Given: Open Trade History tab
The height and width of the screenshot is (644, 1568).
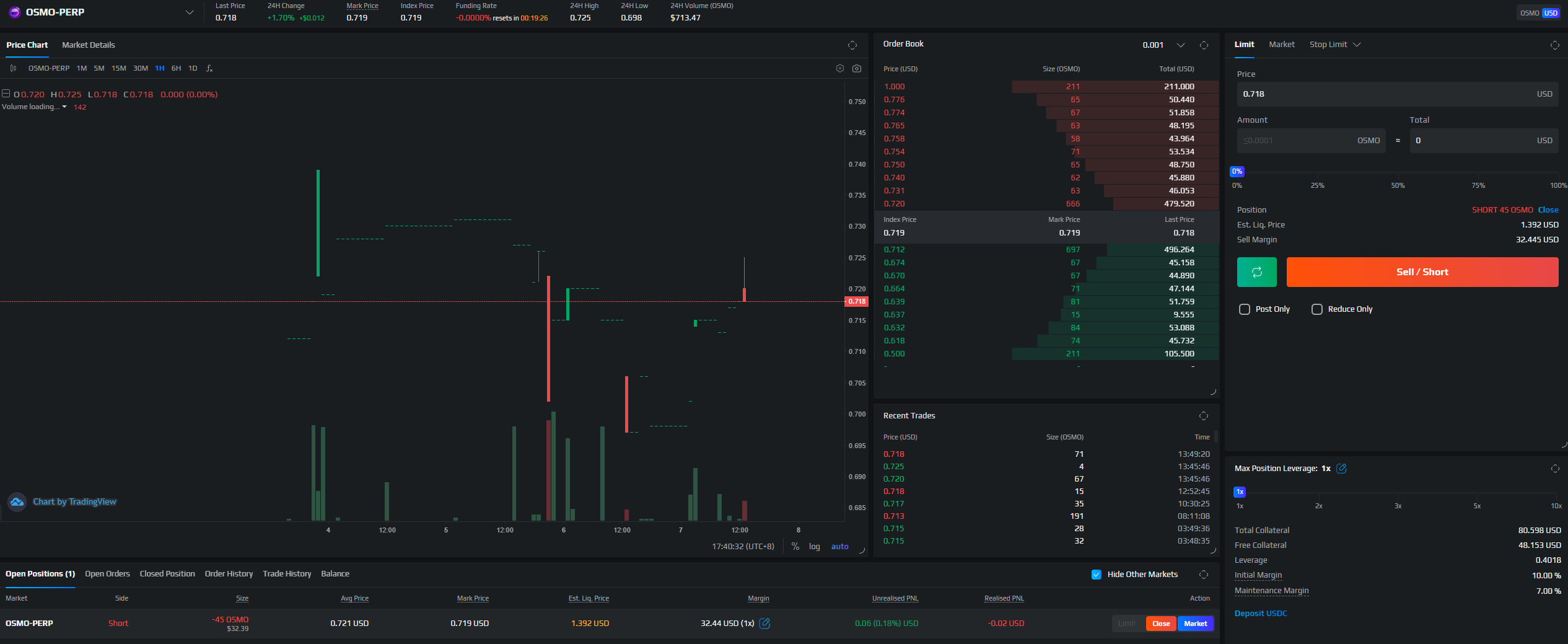Looking at the screenshot, I should tap(287, 574).
